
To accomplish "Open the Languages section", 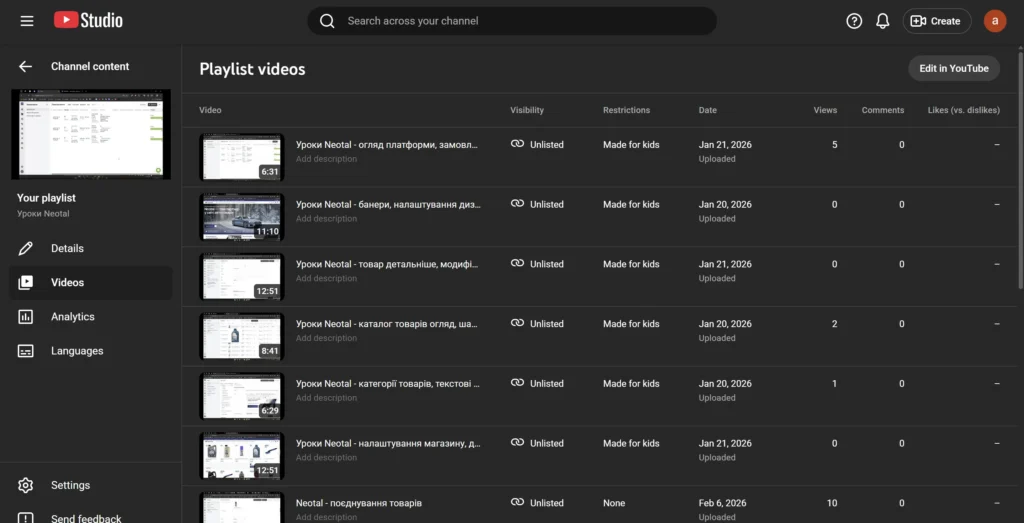I will point(77,351).
